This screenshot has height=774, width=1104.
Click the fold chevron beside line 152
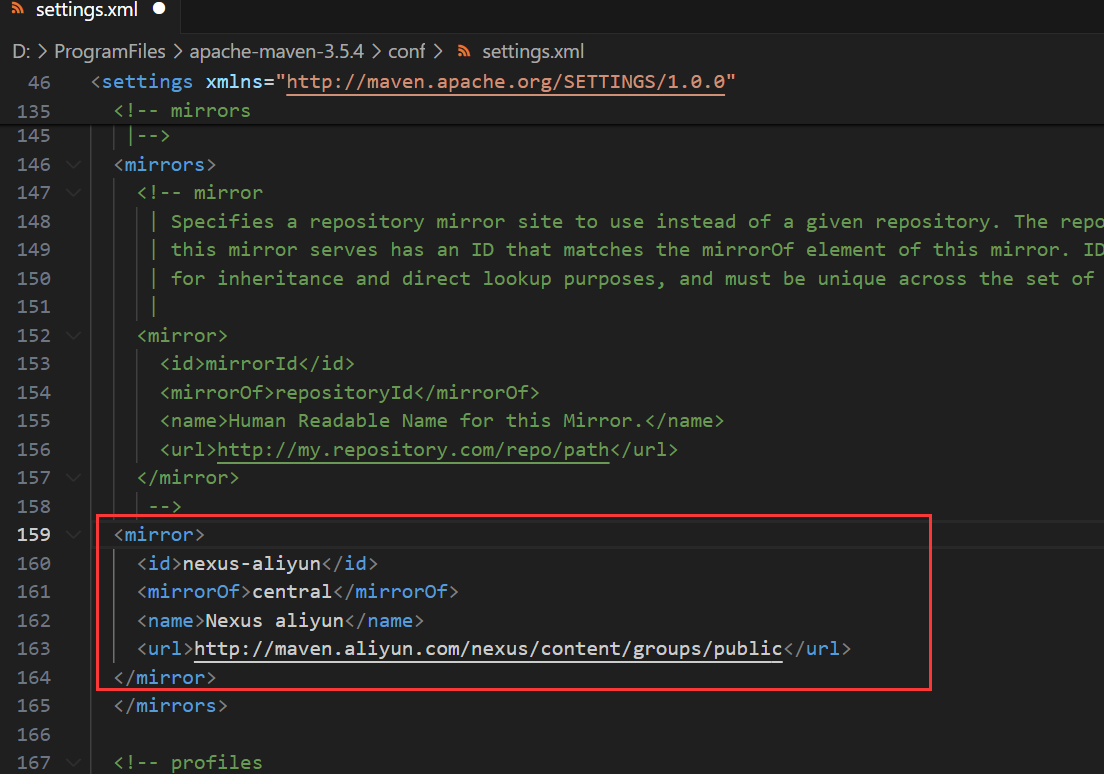(x=73, y=335)
